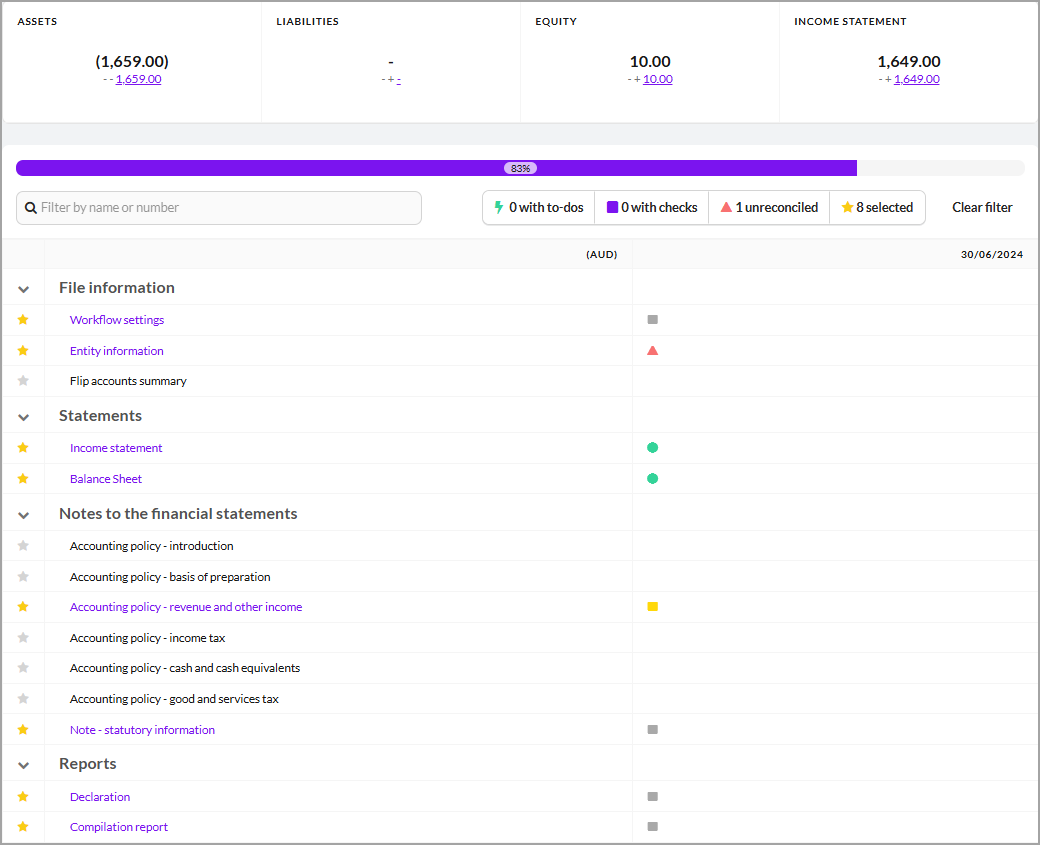Click yellow square on revenue and other income

pyautogui.click(x=652, y=607)
